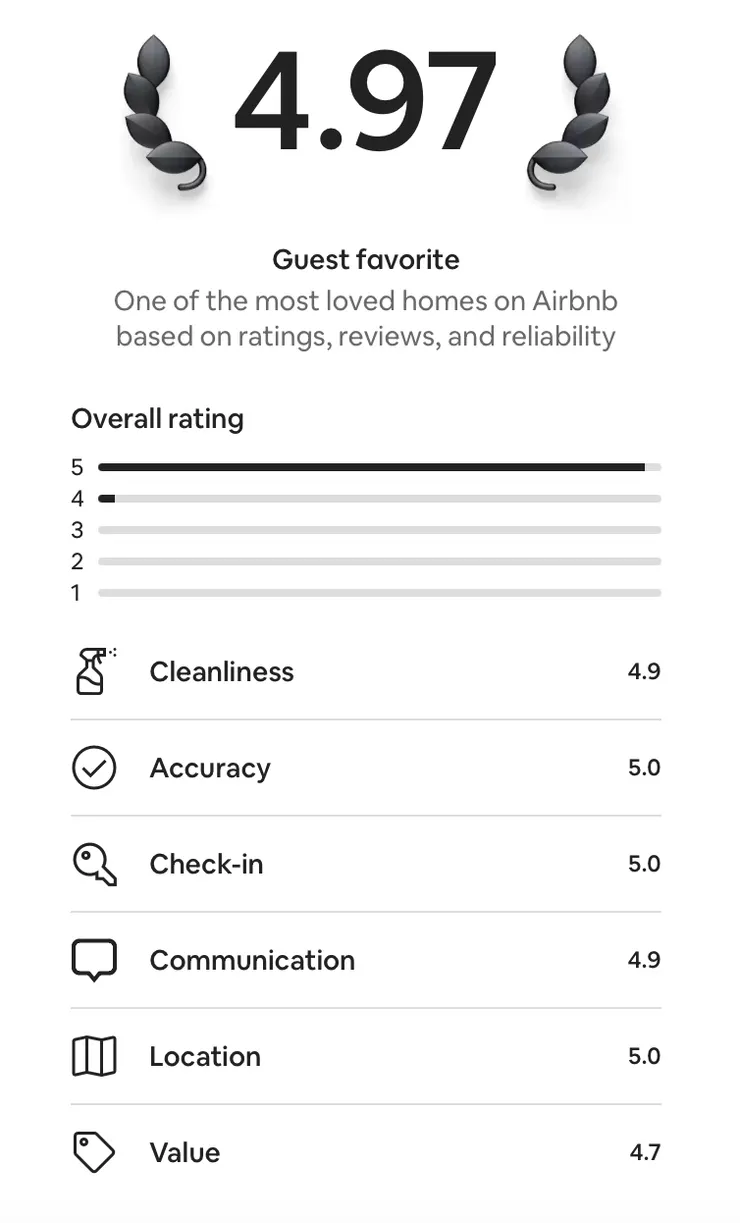
Task: Click the 2-star rating bar
Action: click(379, 561)
